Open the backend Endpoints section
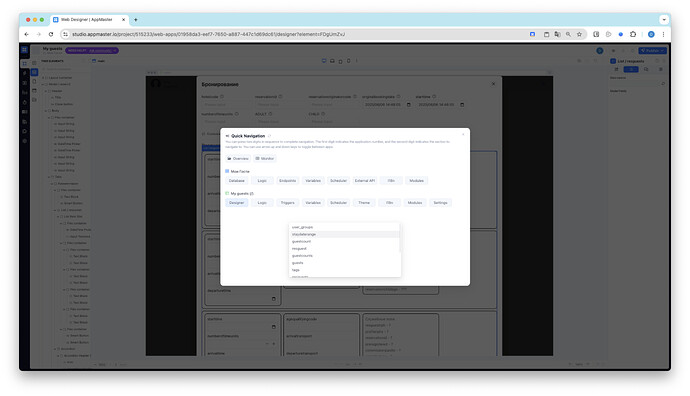The width and height of the screenshot is (690, 396). tap(287, 181)
